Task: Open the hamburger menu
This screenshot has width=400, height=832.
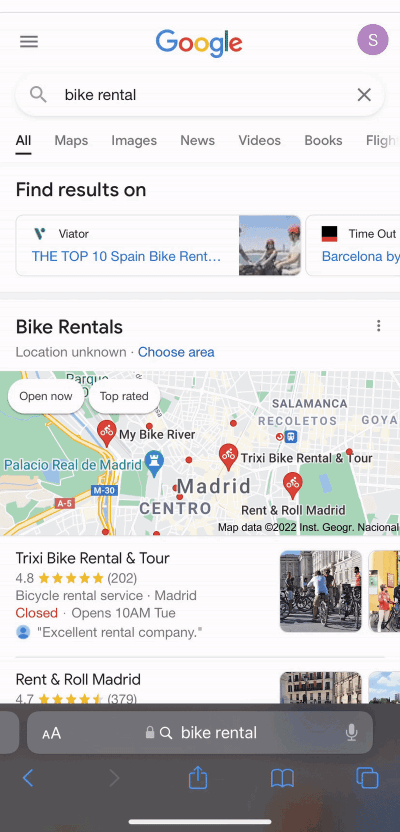Action: click(x=29, y=41)
